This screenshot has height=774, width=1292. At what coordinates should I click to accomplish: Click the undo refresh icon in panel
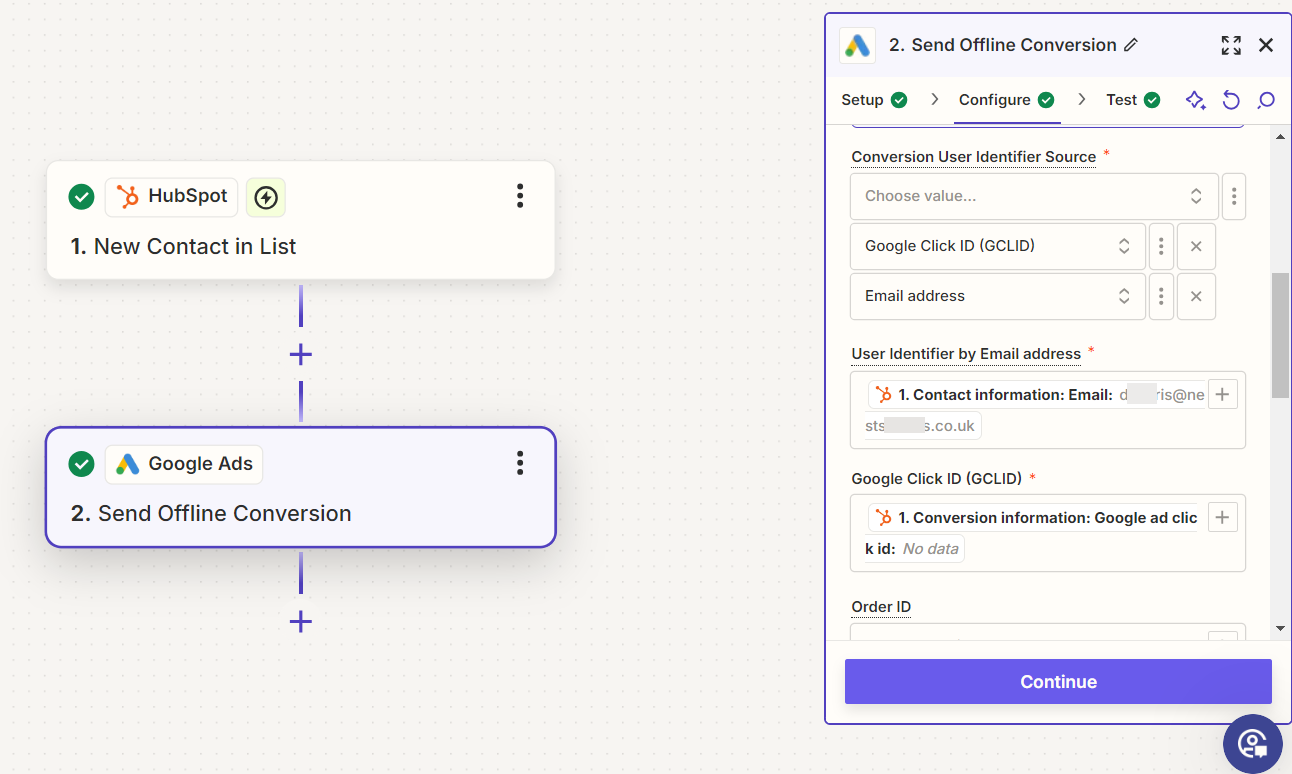click(1231, 100)
